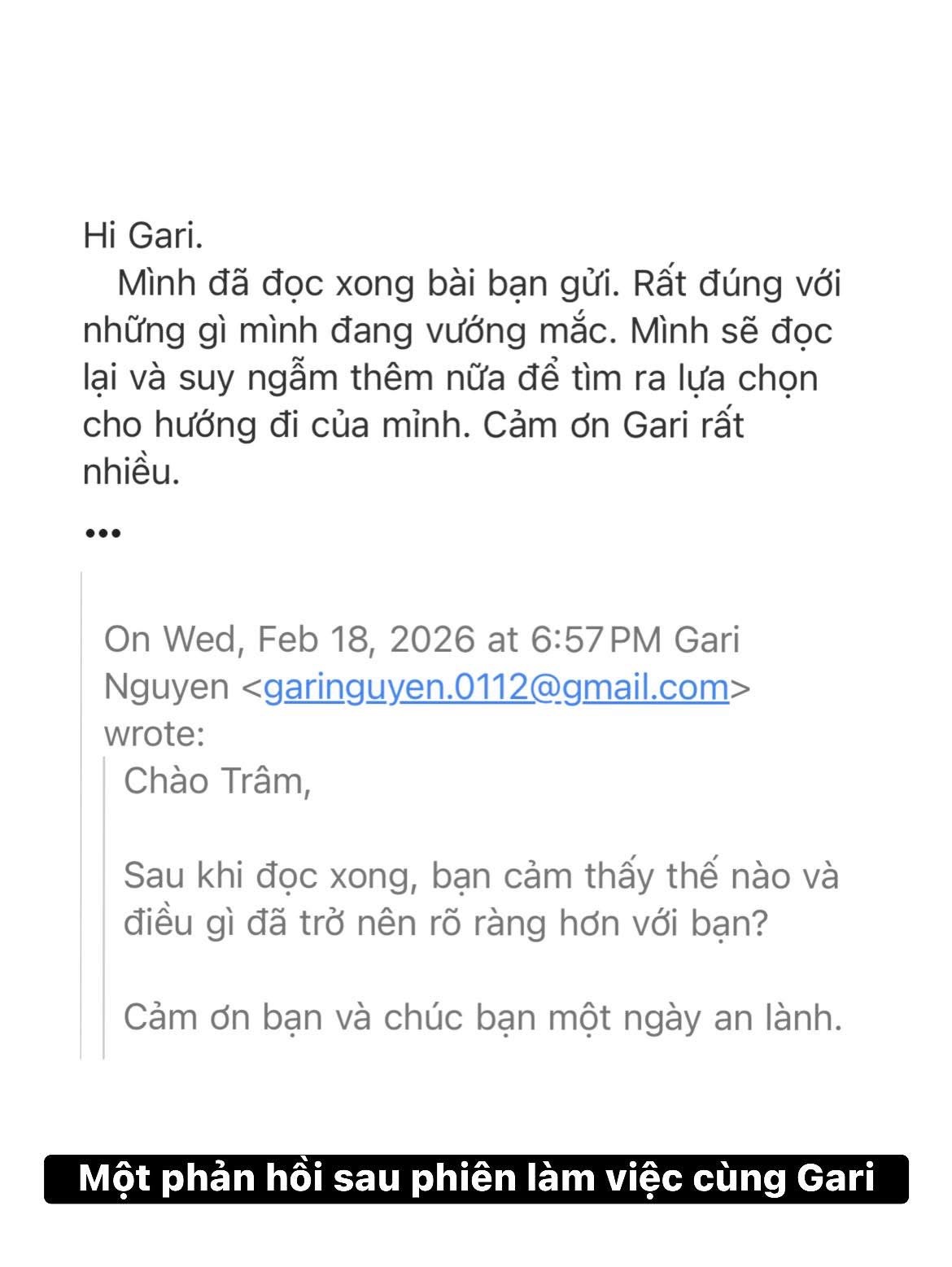Click the sender name "Nguyen" before the email
The height and width of the screenshot is (1267, 952).
click(167, 687)
